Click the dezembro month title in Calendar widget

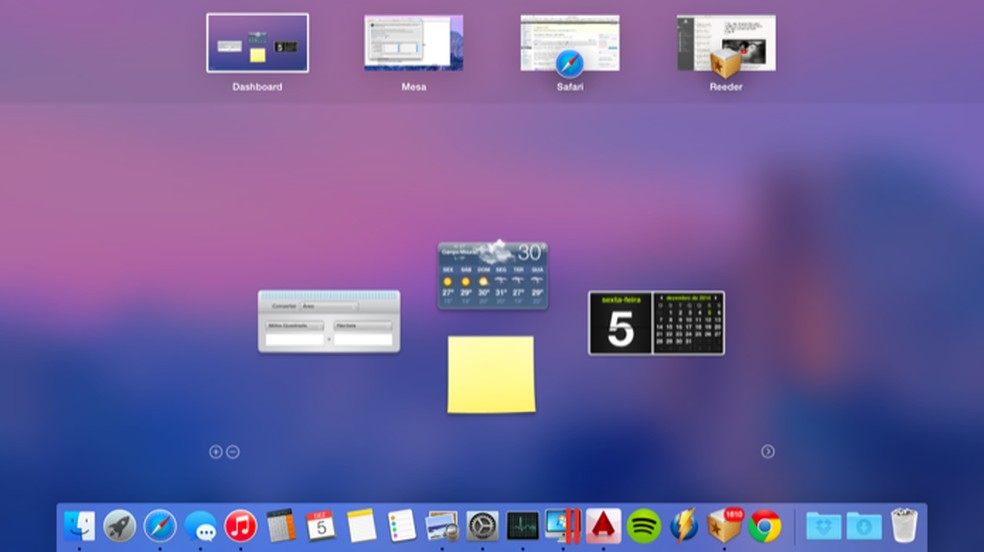pyautogui.click(x=688, y=298)
